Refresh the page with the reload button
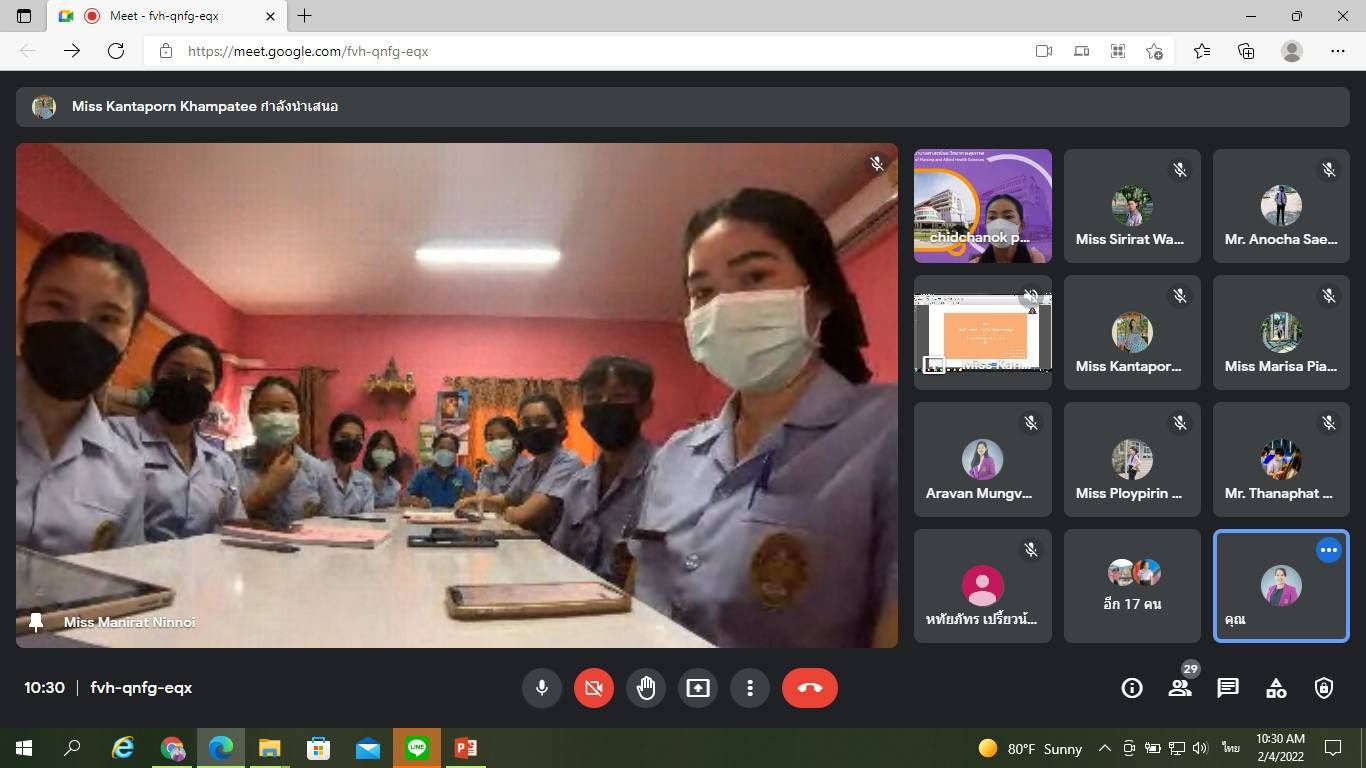Screen dimensions: 1366x768 point(116,51)
